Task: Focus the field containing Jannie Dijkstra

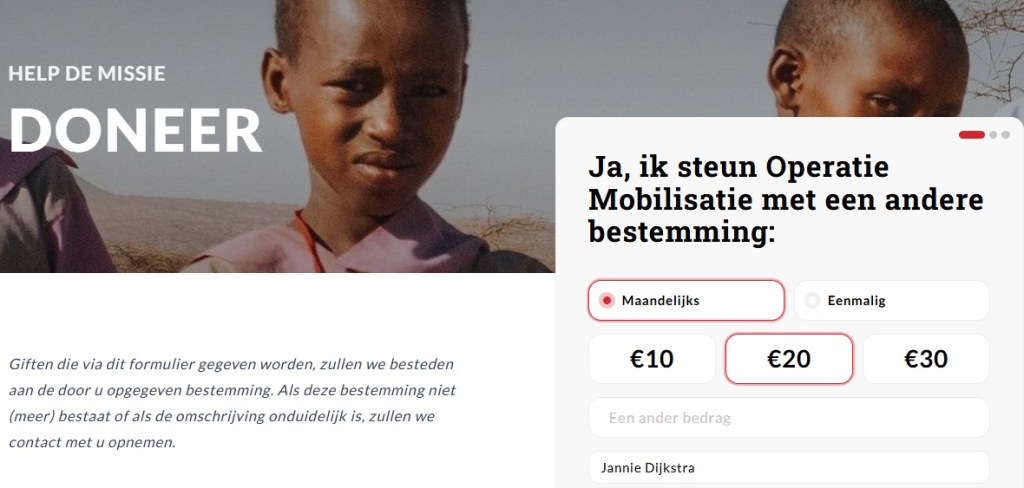Action: [x=789, y=468]
